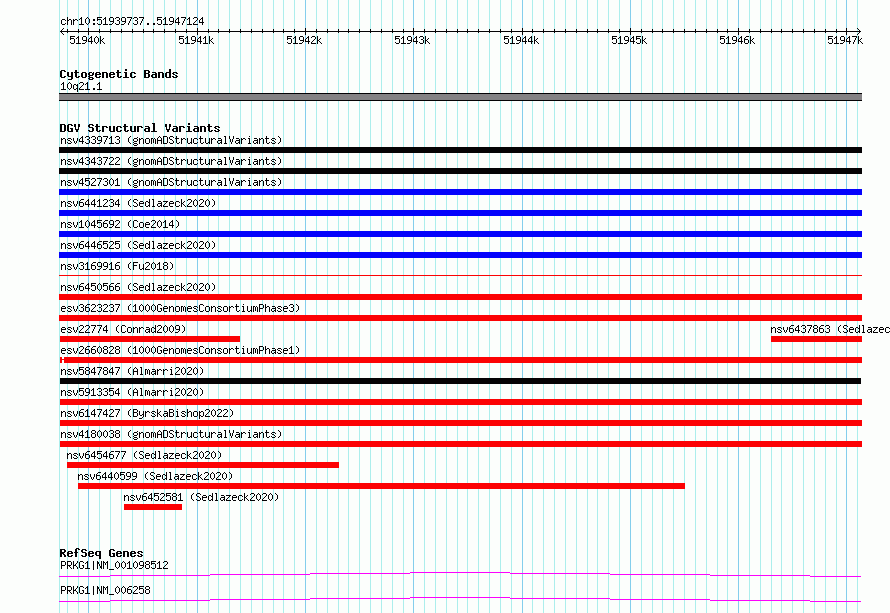The width and height of the screenshot is (890, 613).
Task: Select the long red bar for nsv6440599
Action: tap(381, 486)
